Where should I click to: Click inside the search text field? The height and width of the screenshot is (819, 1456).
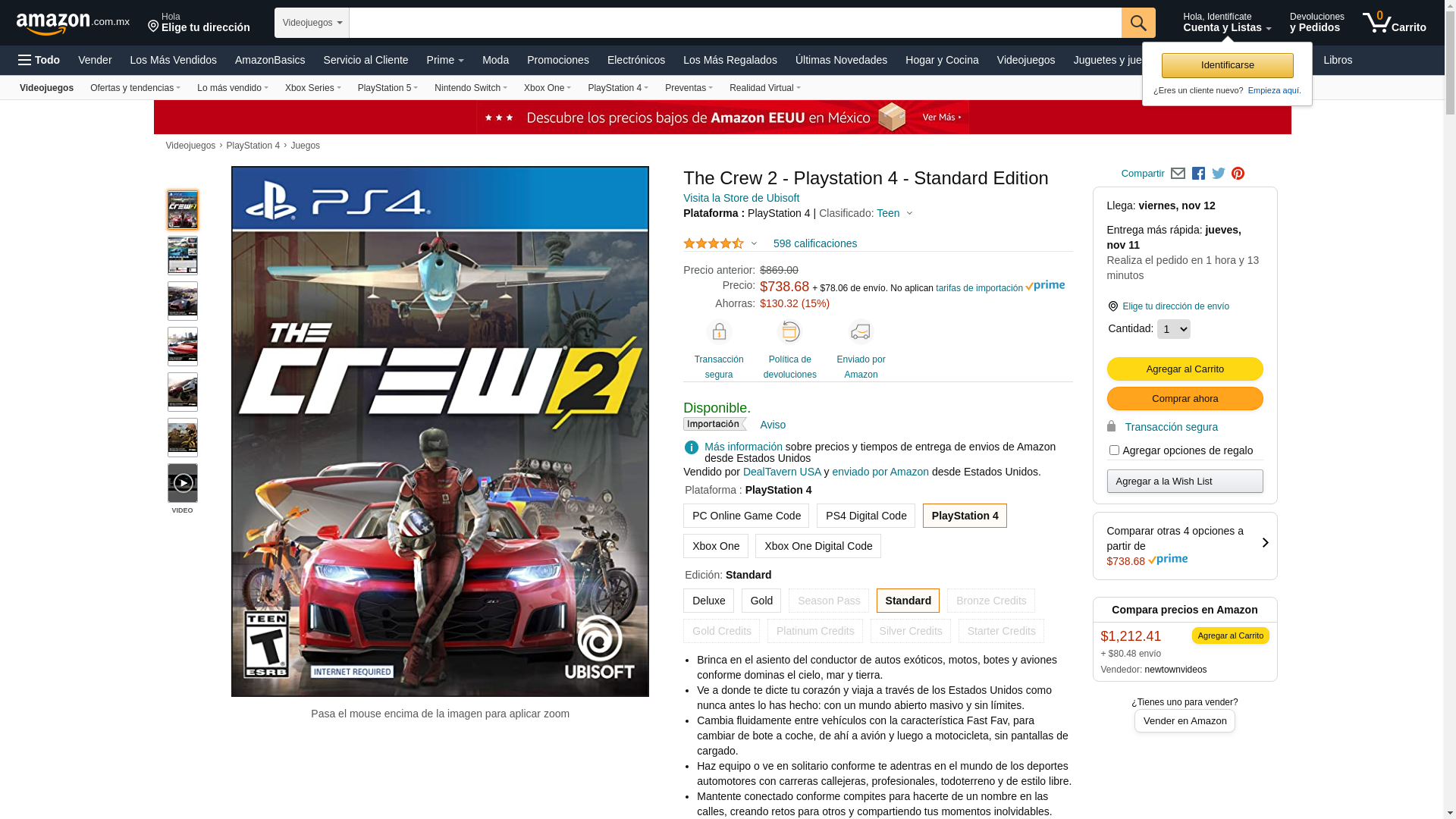(735, 23)
